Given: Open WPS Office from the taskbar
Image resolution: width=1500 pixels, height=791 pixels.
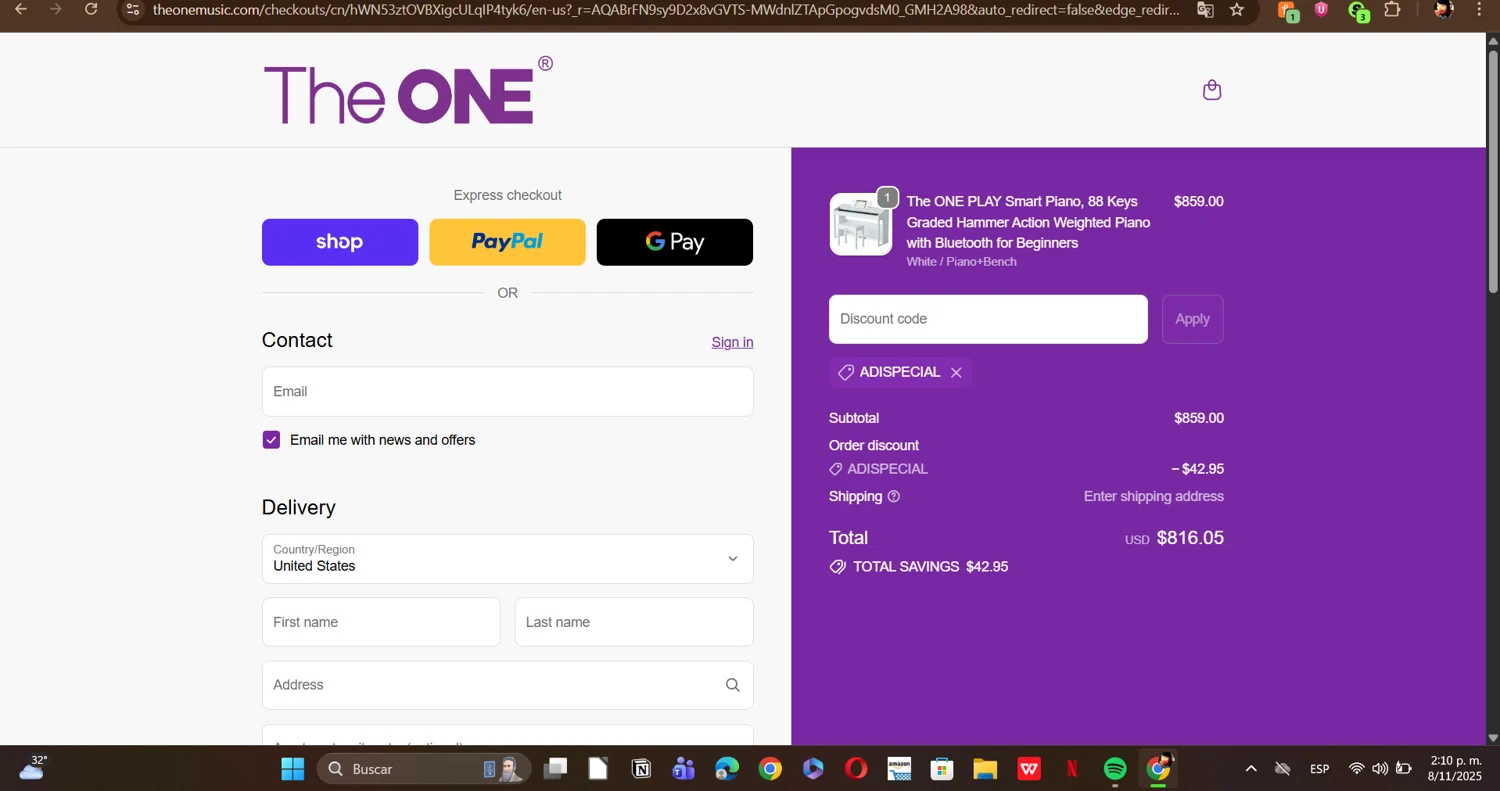Looking at the screenshot, I should [1029, 769].
